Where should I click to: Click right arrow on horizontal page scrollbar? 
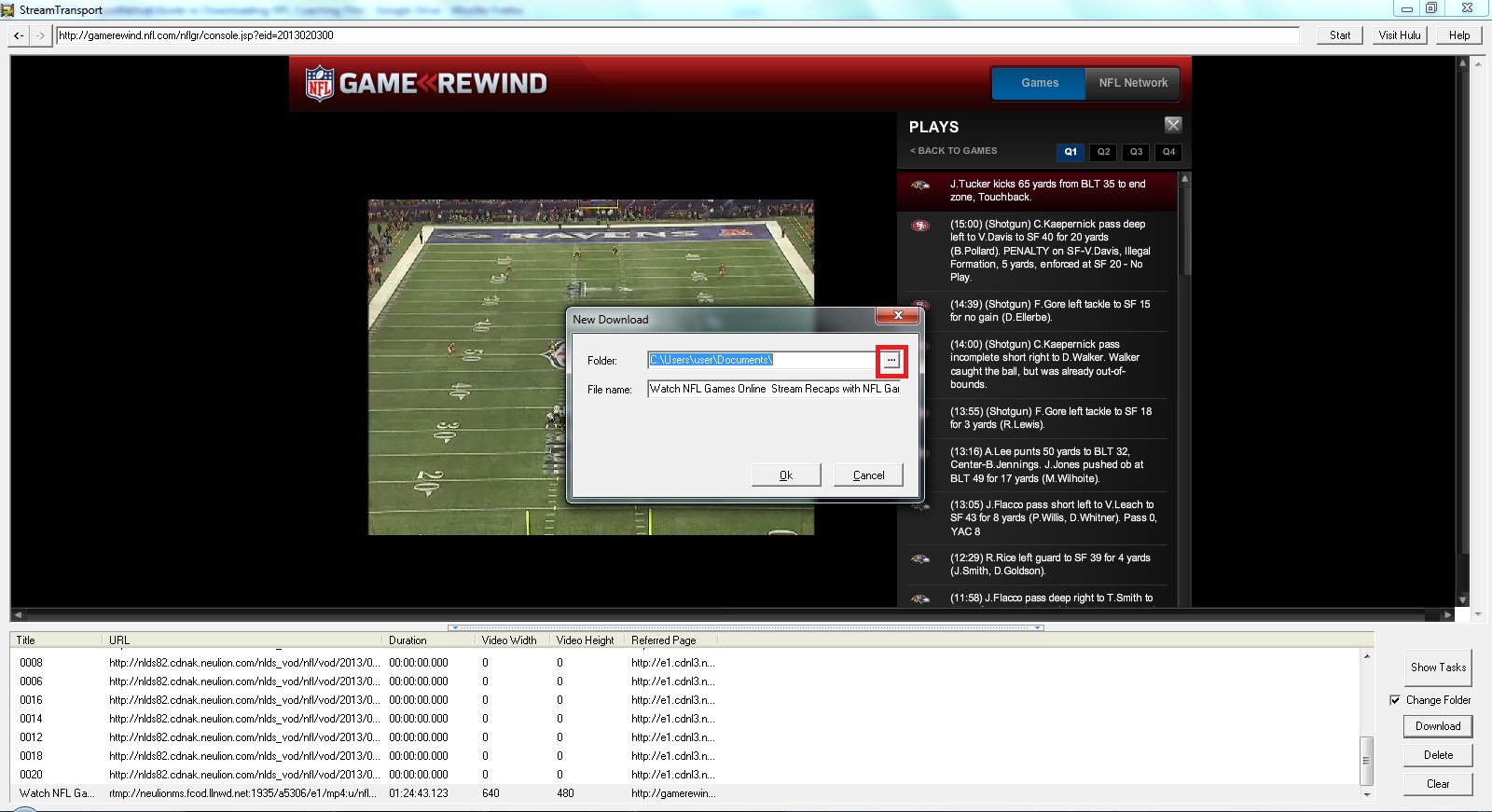coord(1447,615)
